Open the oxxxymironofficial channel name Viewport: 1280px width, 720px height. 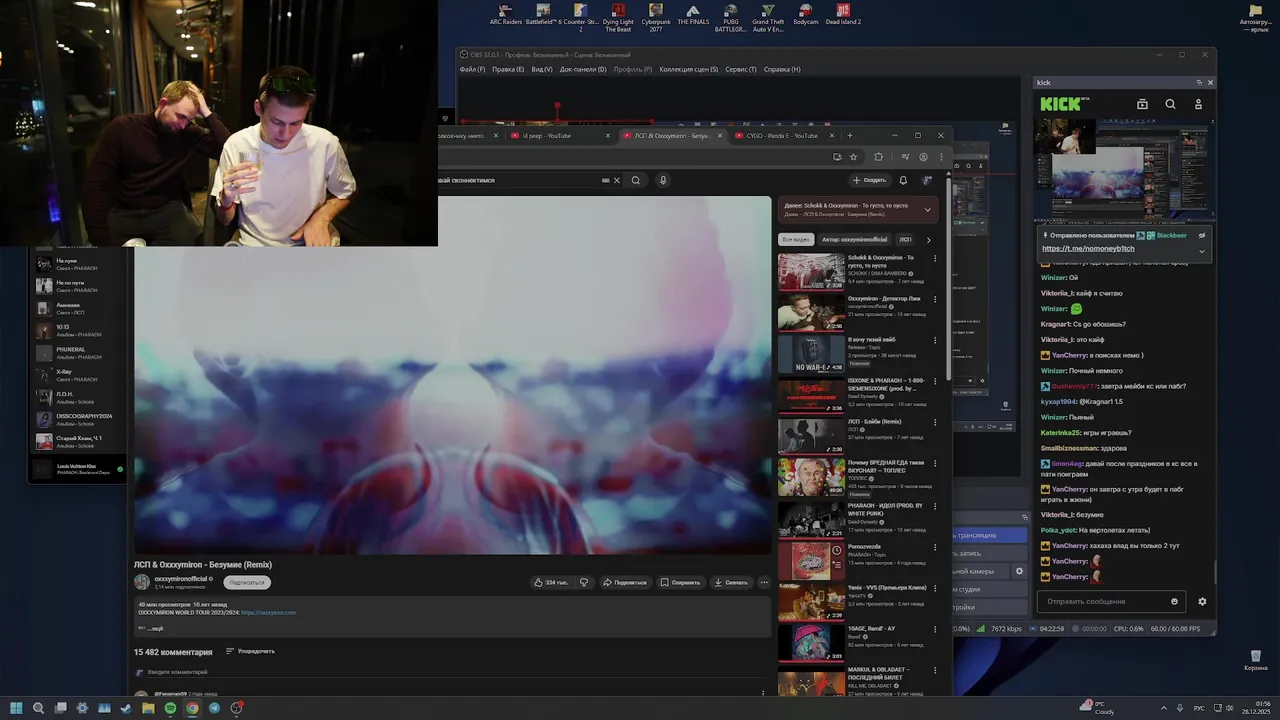(183, 579)
